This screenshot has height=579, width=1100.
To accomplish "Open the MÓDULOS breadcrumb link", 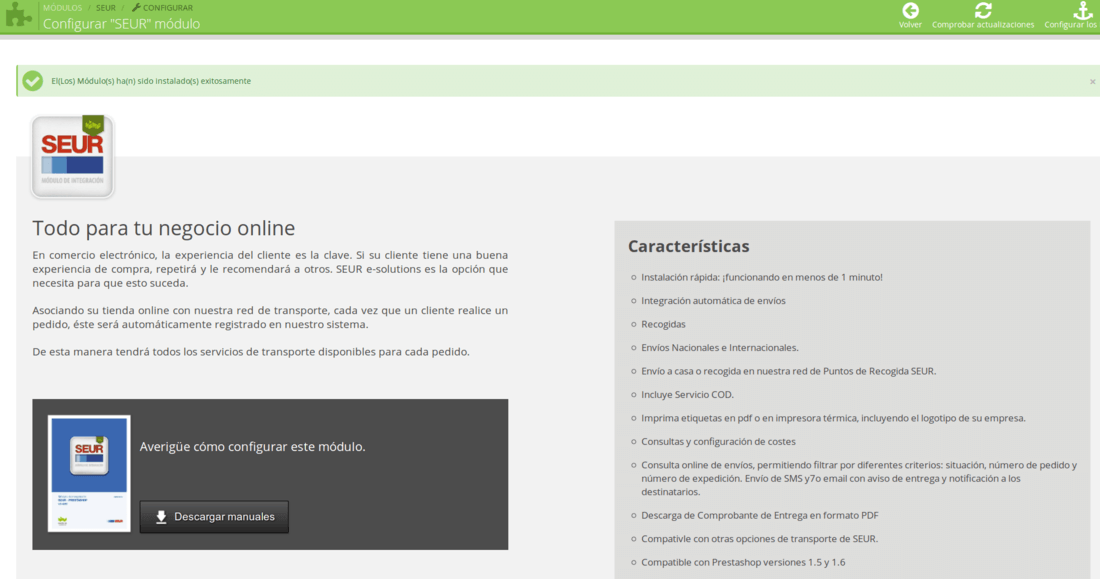I will (62, 8).
